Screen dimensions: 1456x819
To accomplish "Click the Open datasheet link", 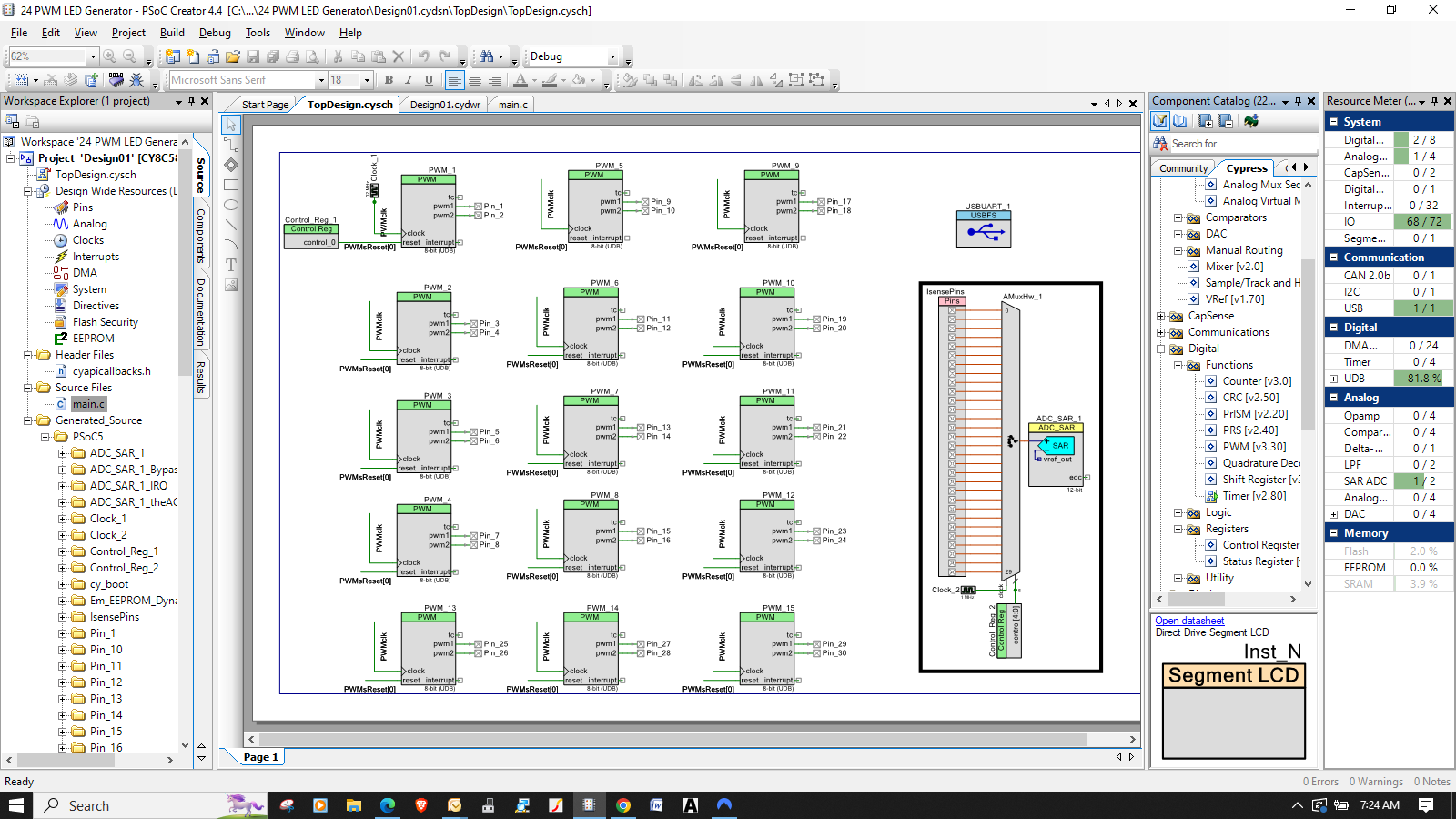I will 1189,621.
